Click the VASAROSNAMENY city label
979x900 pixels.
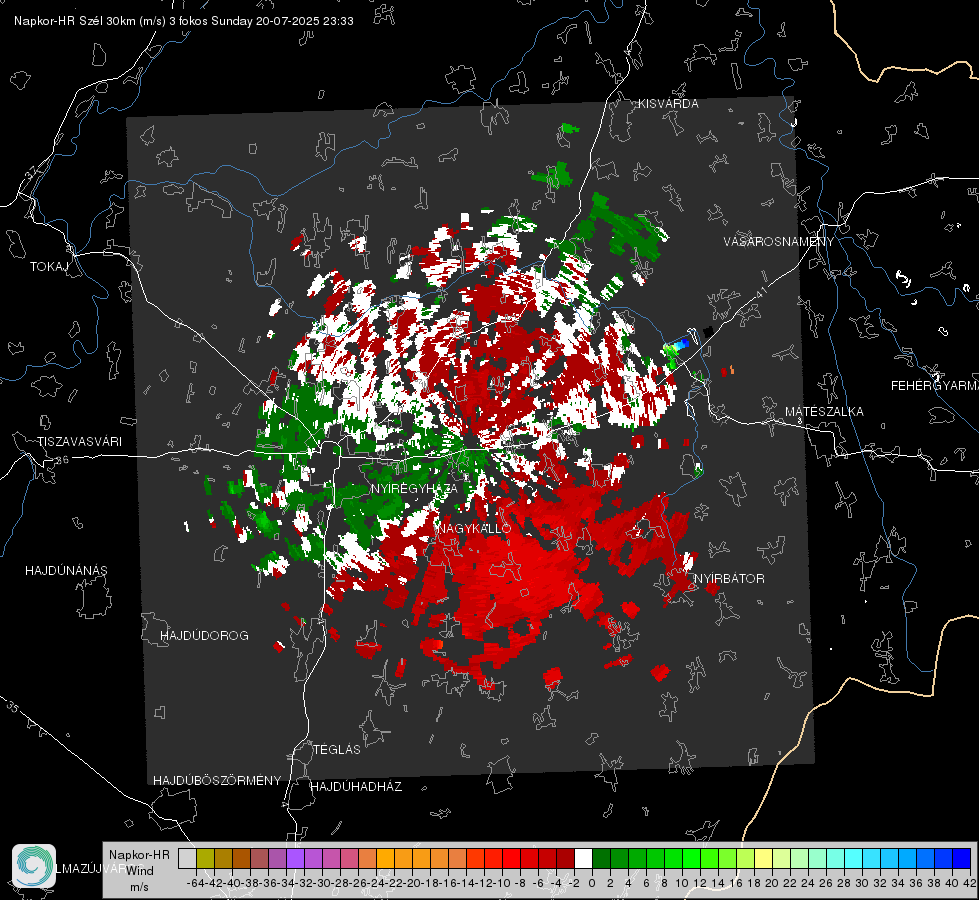point(779,242)
